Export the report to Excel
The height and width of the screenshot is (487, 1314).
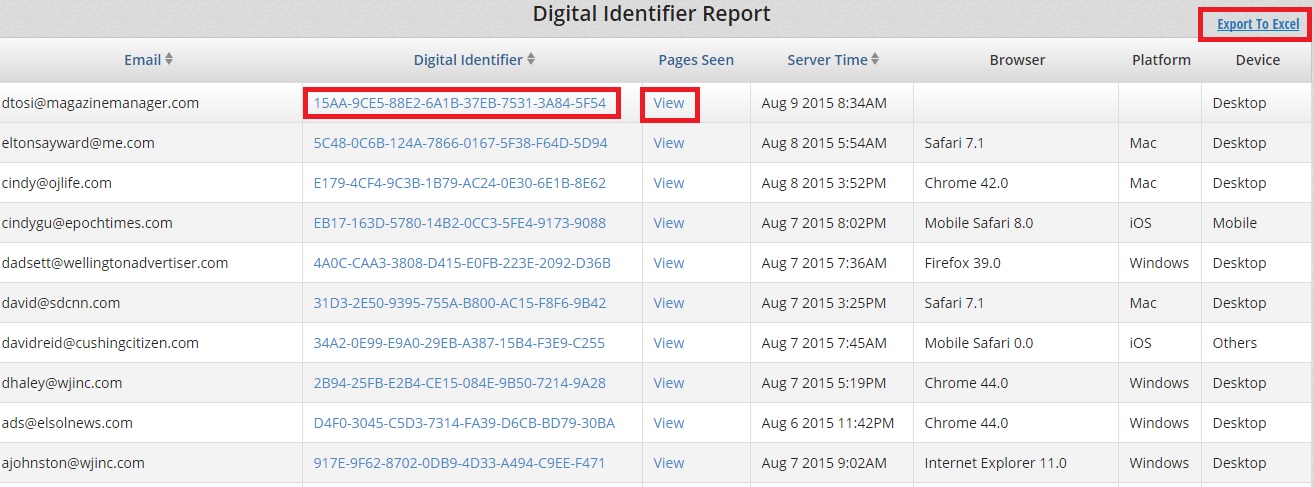pos(1258,24)
